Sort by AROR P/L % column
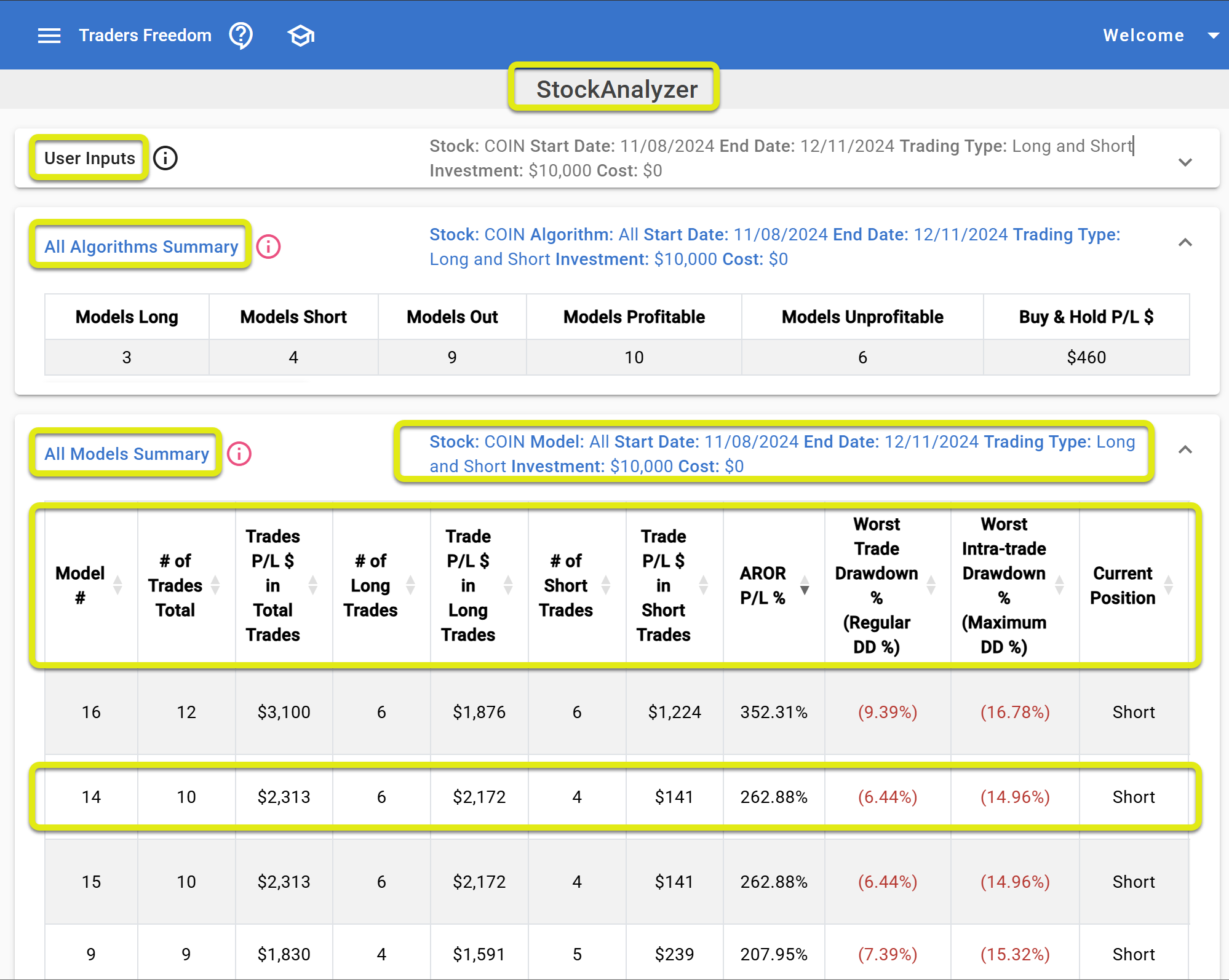 [805, 585]
